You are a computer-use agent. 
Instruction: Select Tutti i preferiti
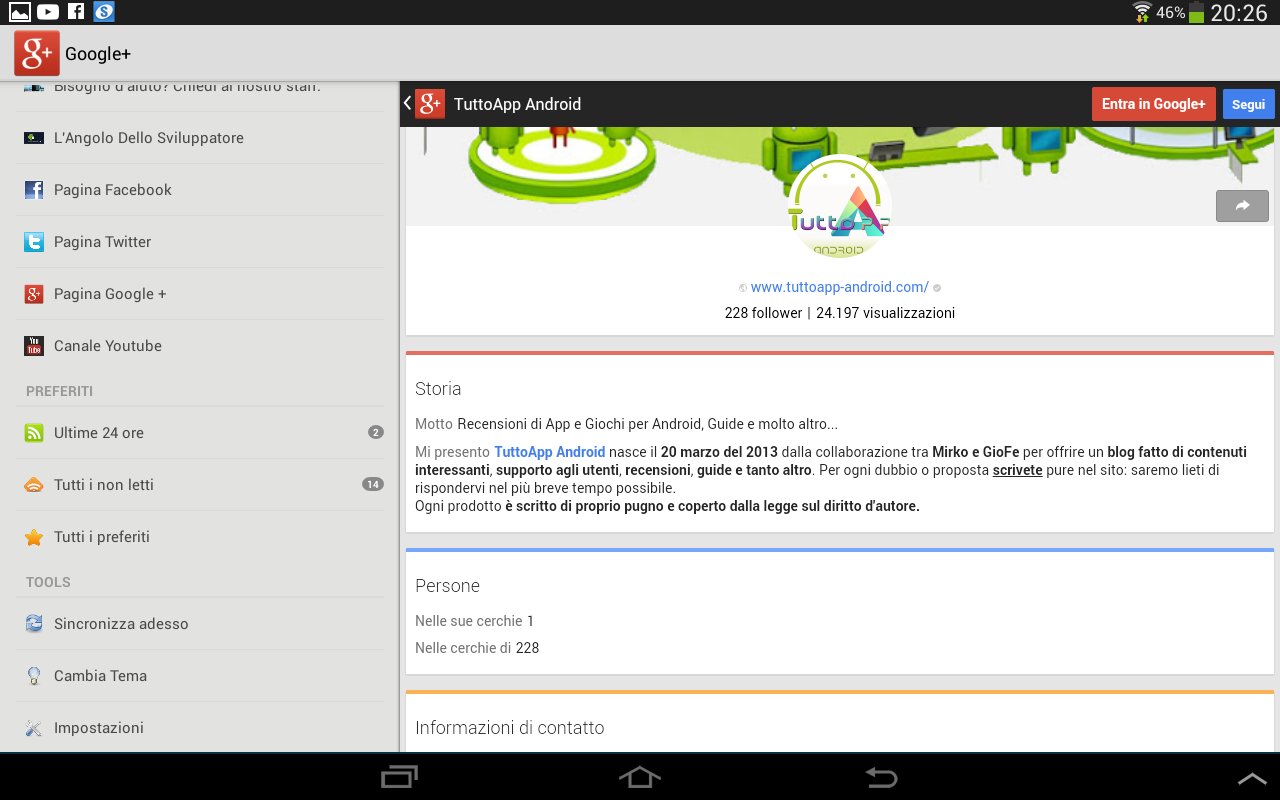(x=200, y=537)
